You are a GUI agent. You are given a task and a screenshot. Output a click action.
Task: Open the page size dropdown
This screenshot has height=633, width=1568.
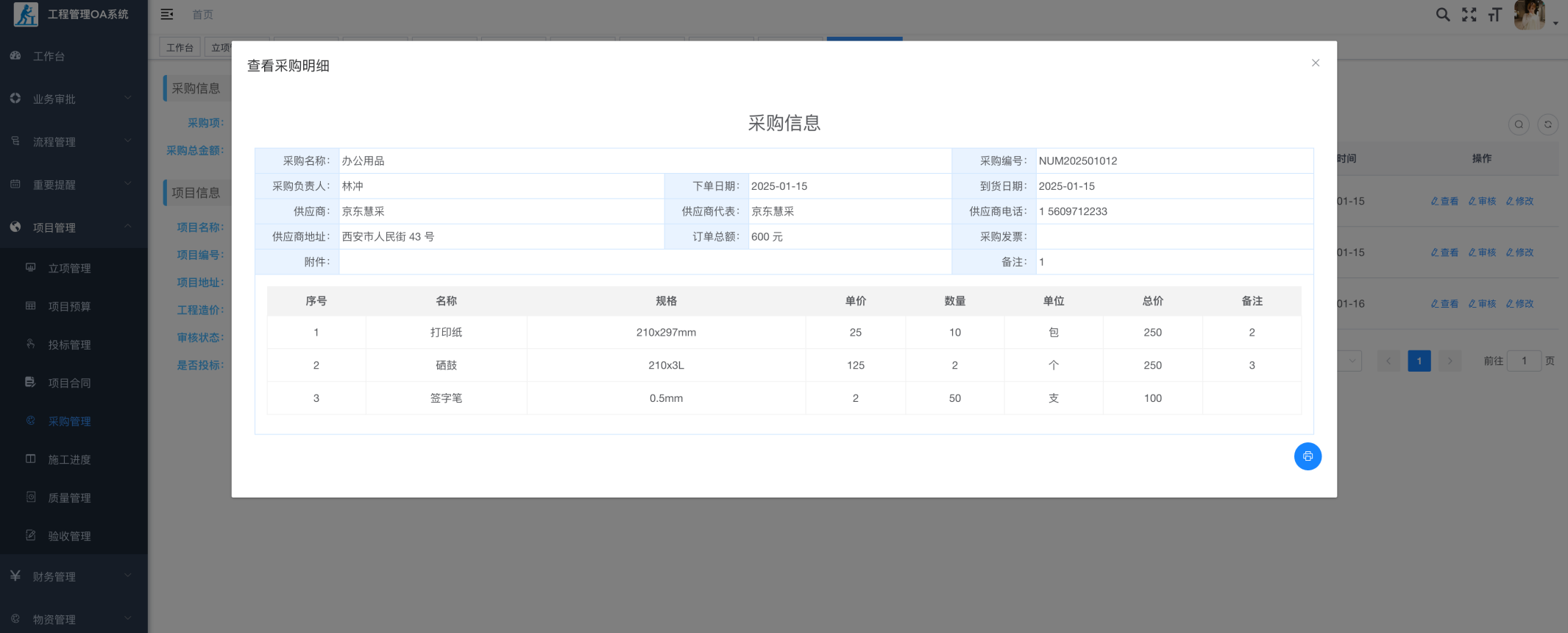coord(1350,361)
